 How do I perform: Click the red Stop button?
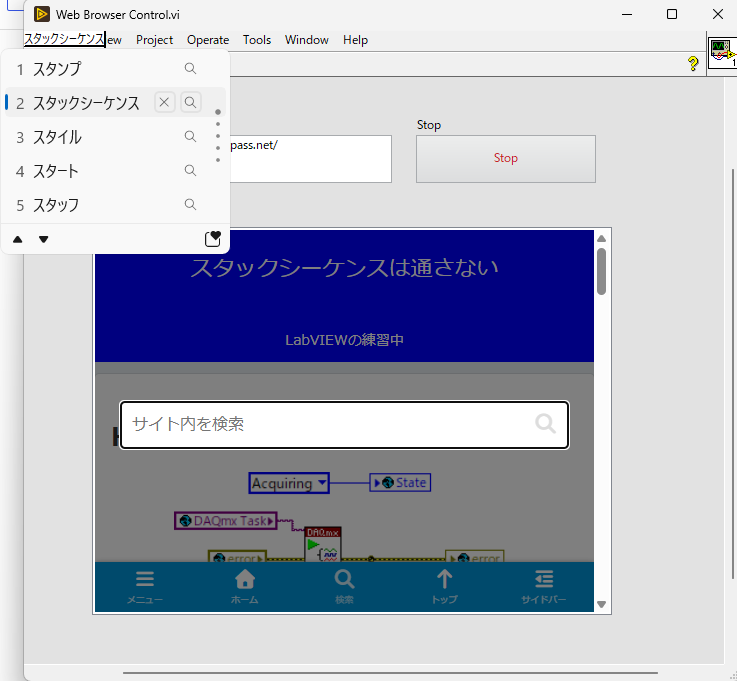tap(506, 159)
